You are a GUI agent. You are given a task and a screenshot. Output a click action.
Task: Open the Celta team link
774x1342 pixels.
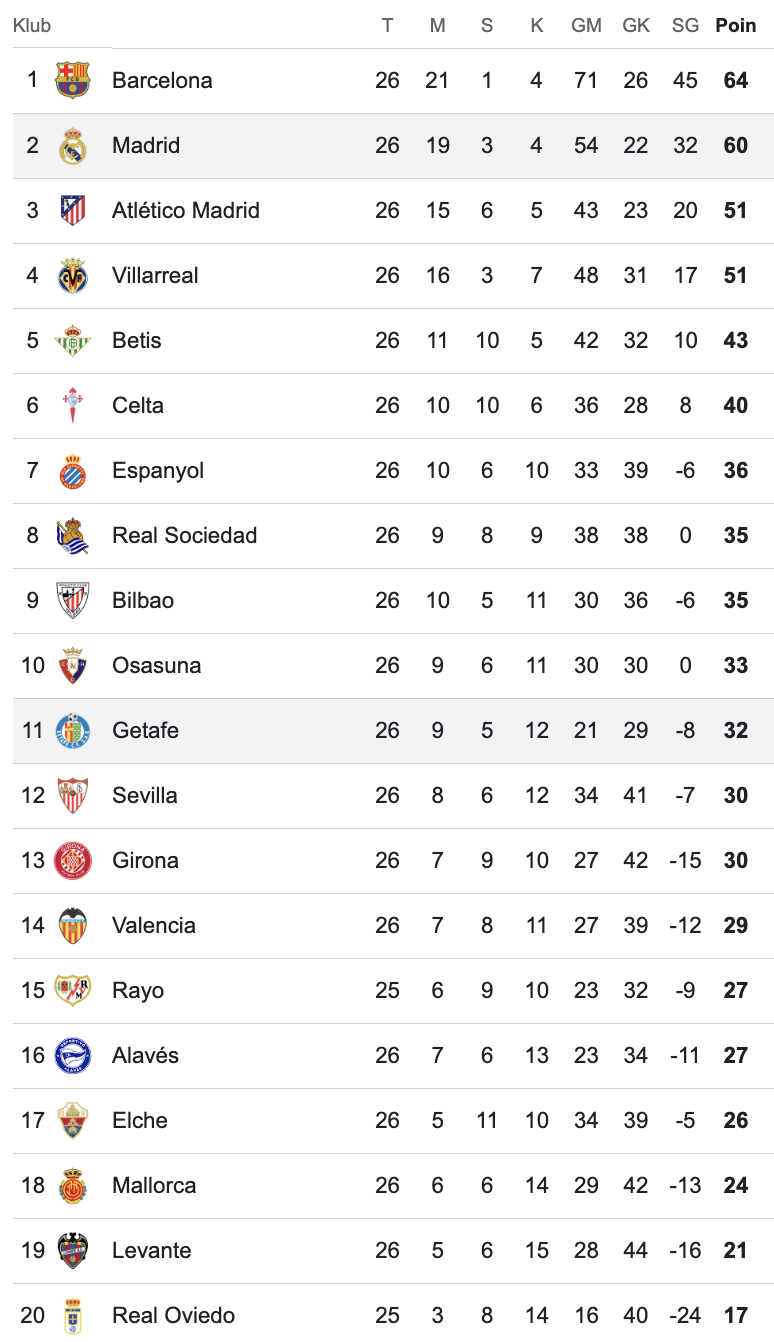[x=138, y=406]
